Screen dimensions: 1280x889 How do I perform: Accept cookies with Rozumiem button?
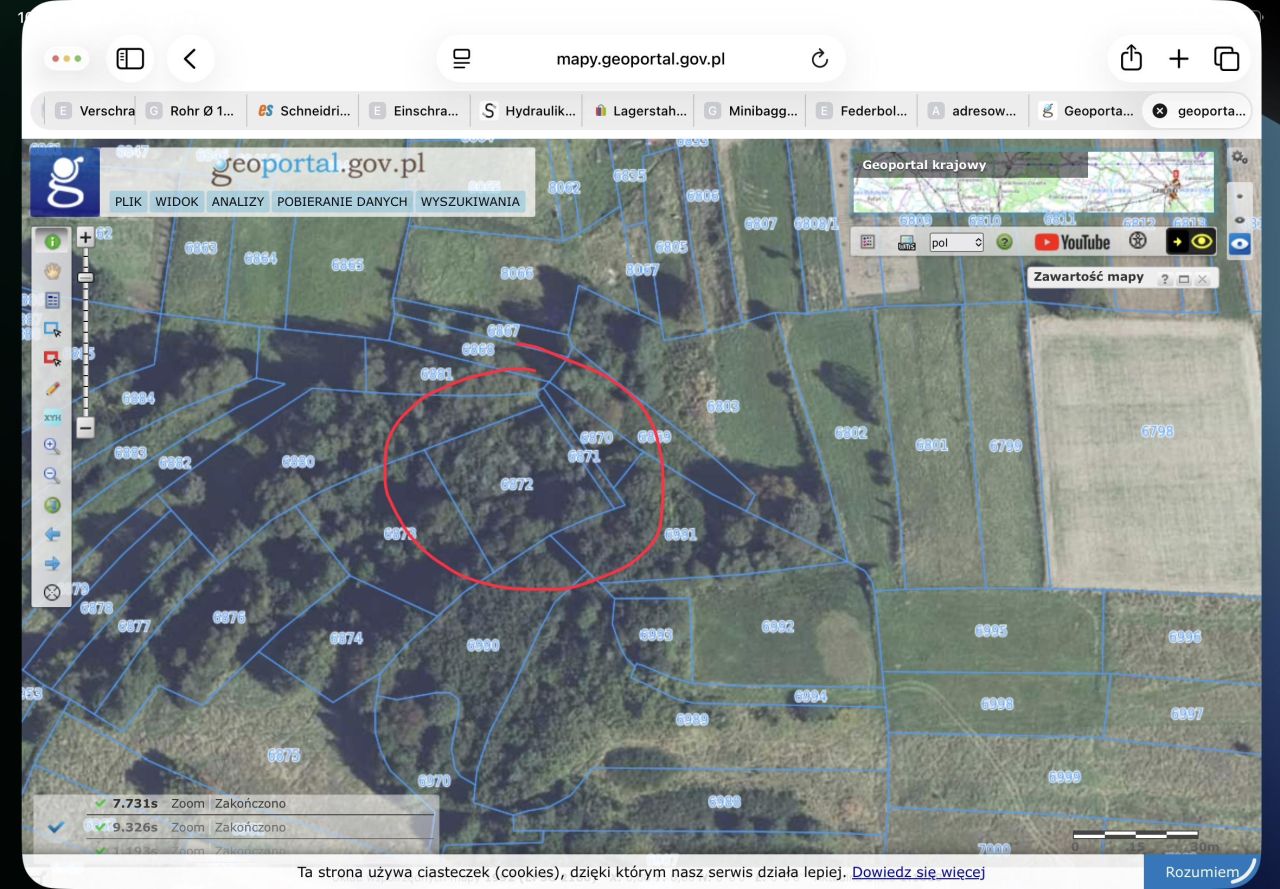1203,872
